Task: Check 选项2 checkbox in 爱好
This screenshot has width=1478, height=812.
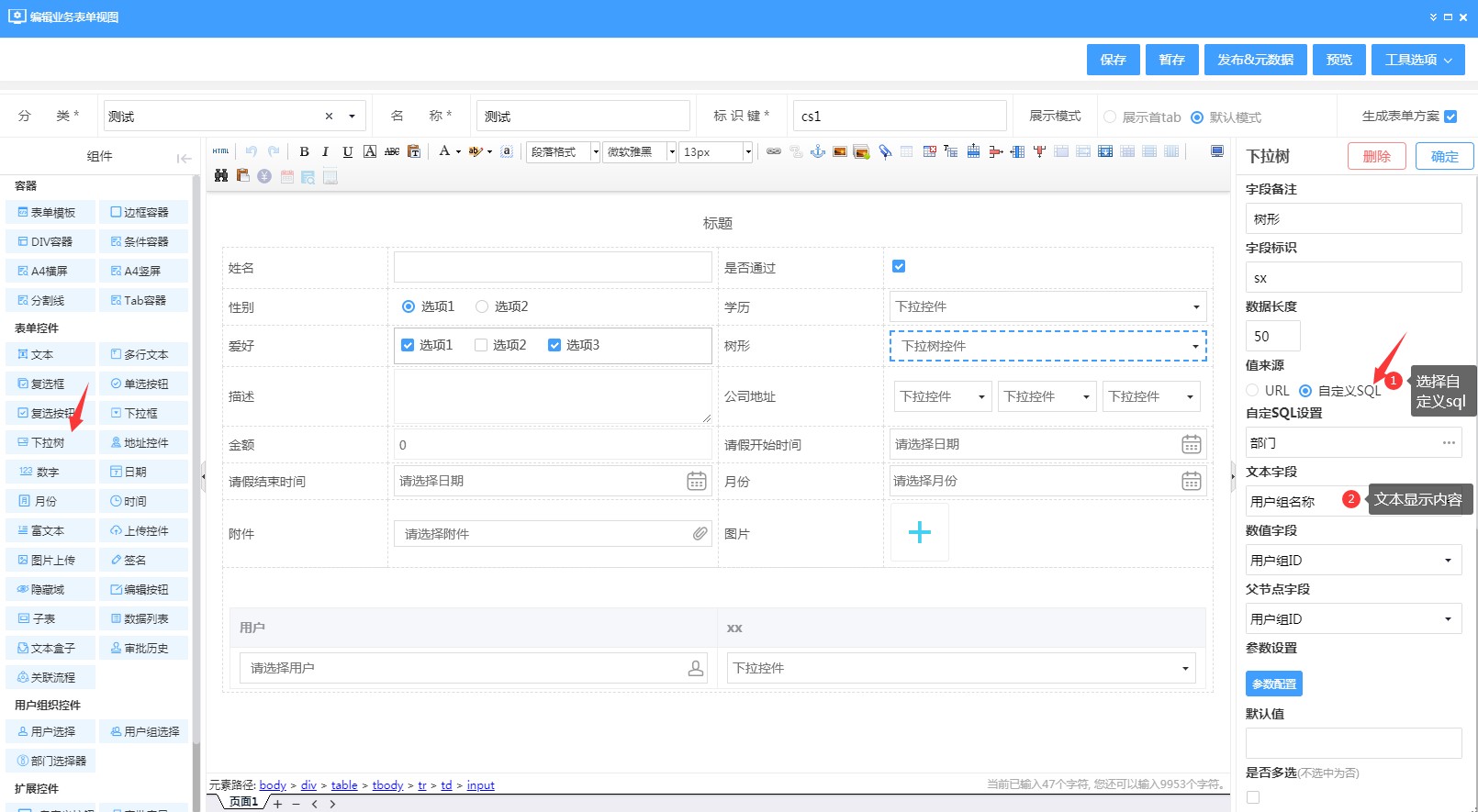Action: tap(481, 345)
